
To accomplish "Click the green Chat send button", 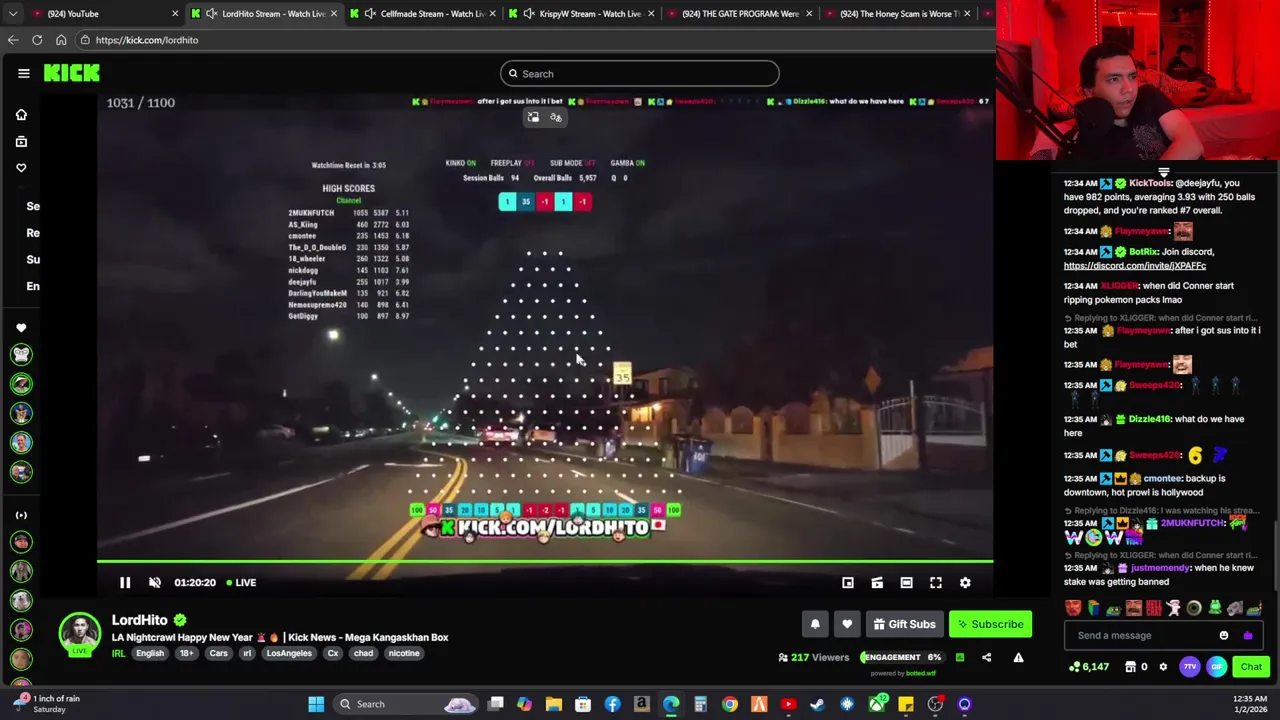I will point(1251,667).
